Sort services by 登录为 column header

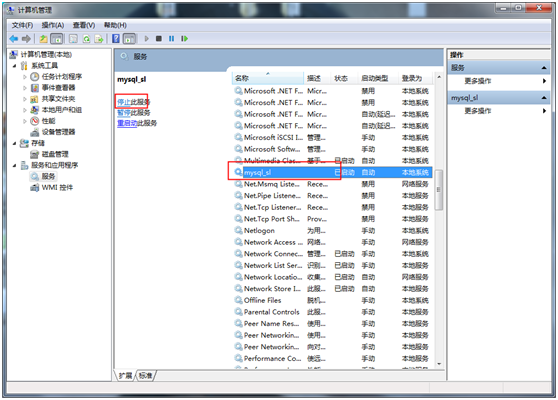[x=415, y=78]
